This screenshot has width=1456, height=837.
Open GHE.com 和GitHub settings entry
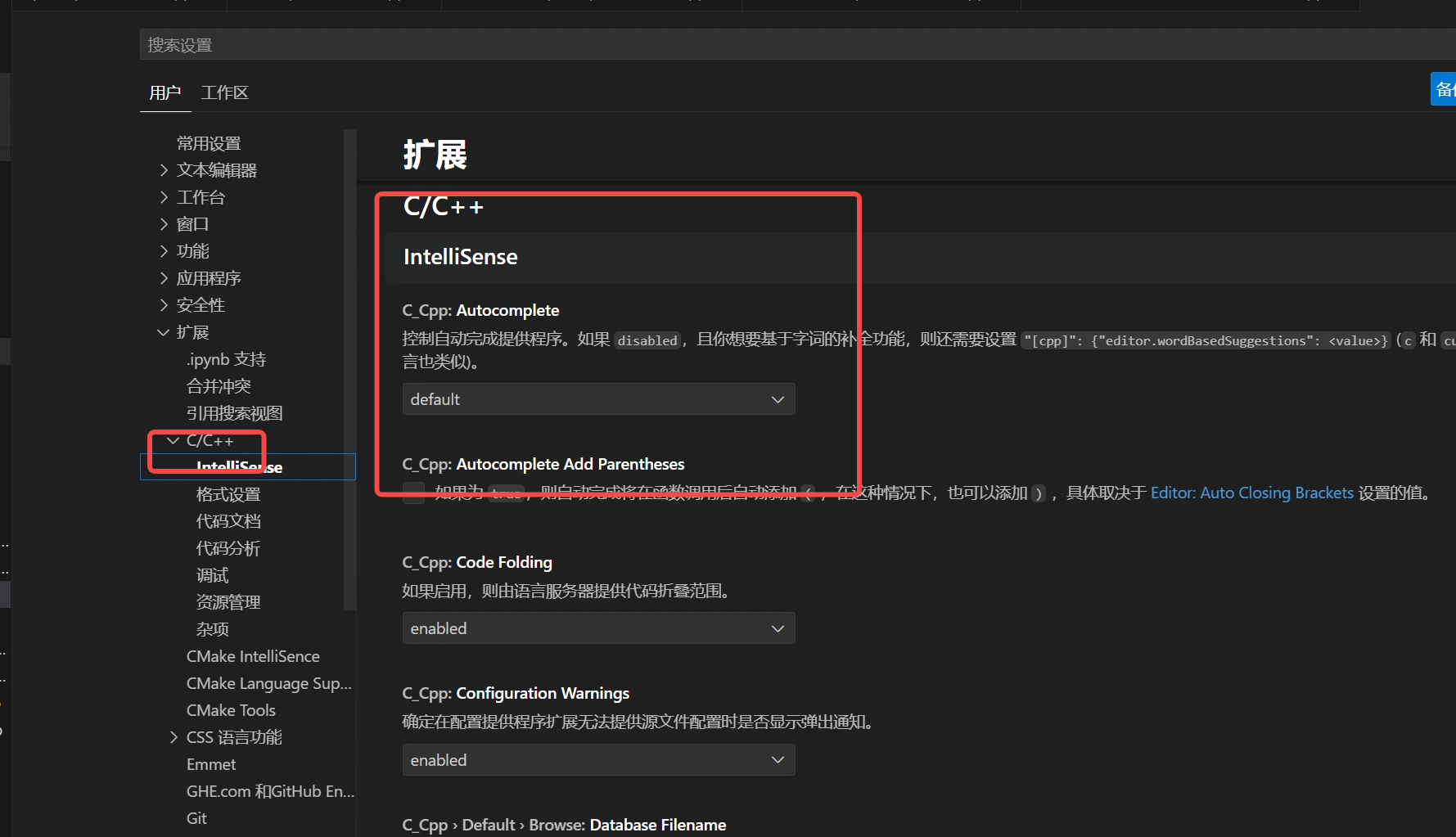pos(270,791)
